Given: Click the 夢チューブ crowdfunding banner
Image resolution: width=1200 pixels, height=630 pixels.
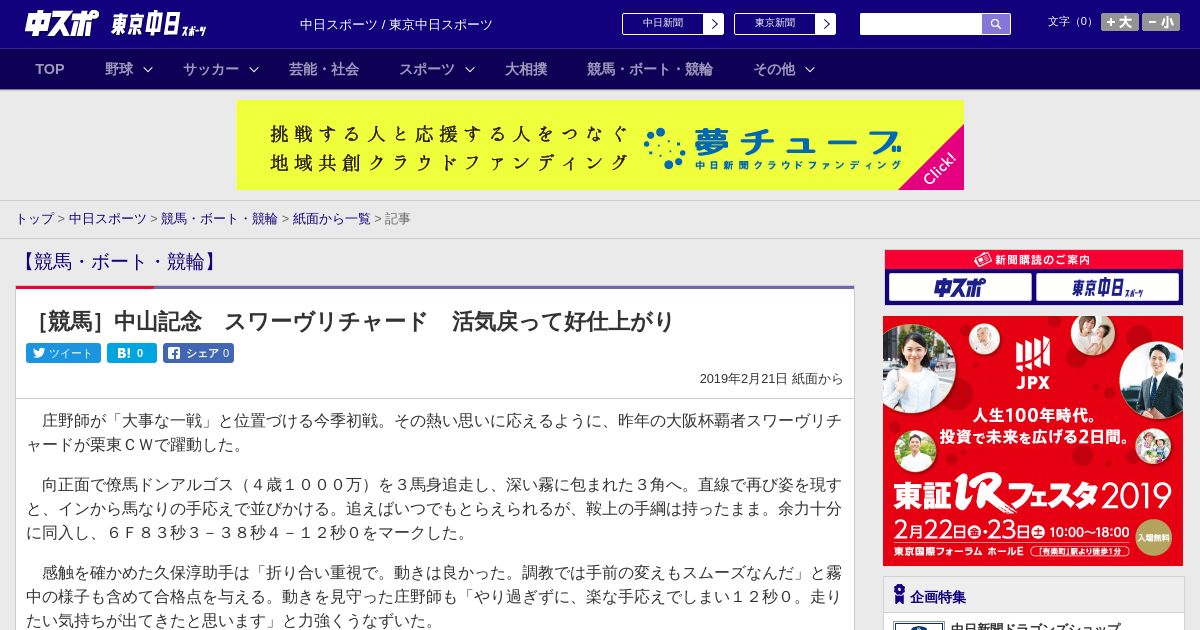Looking at the screenshot, I should (x=600, y=145).
